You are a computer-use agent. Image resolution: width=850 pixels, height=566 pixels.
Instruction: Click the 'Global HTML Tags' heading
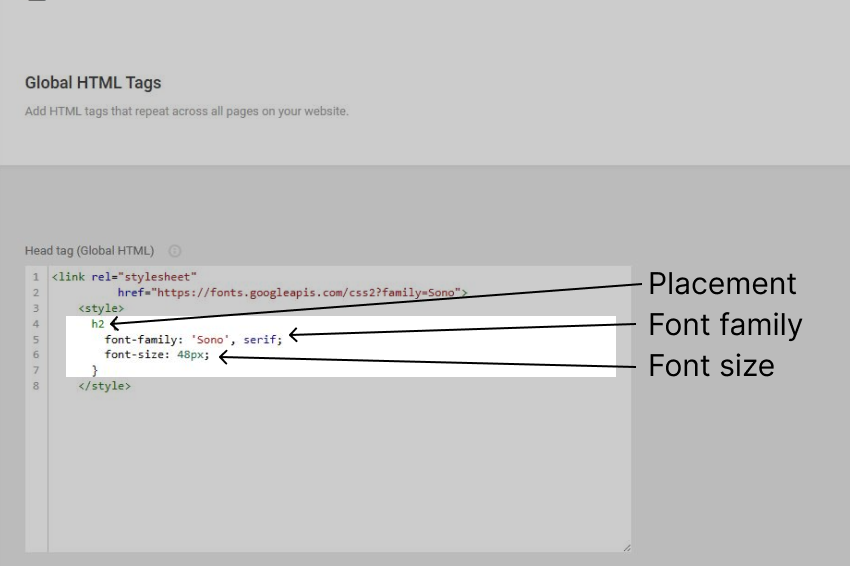pyautogui.click(x=93, y=82)
